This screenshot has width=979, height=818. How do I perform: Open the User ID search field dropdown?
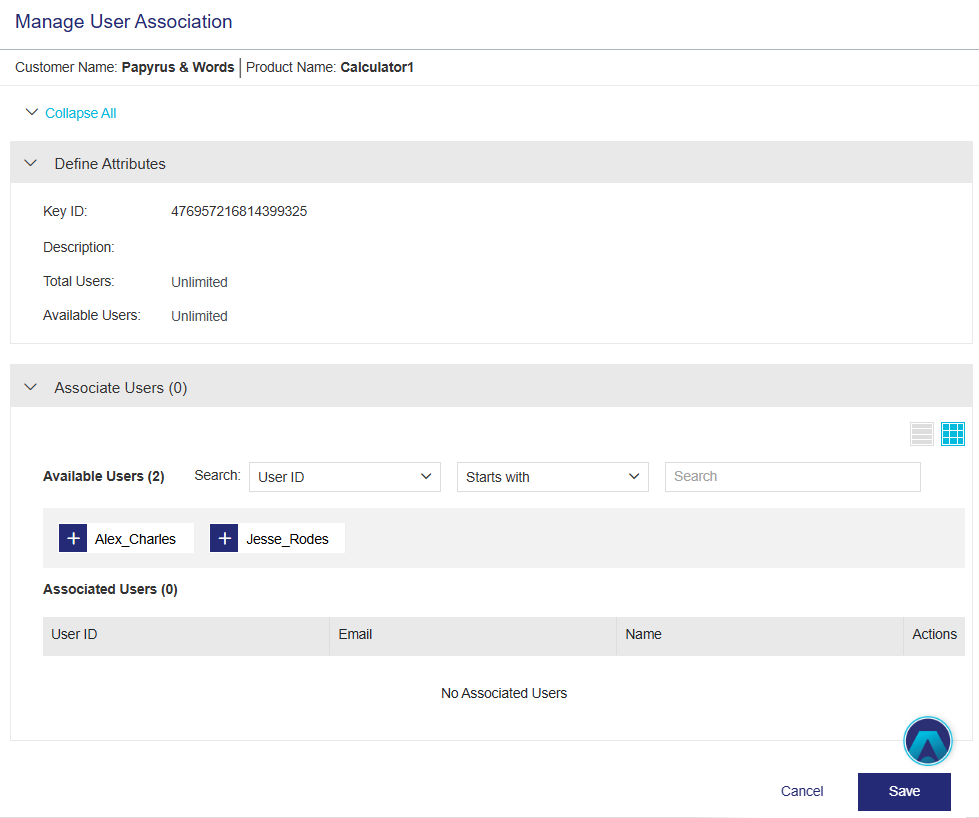pos(344,477)
